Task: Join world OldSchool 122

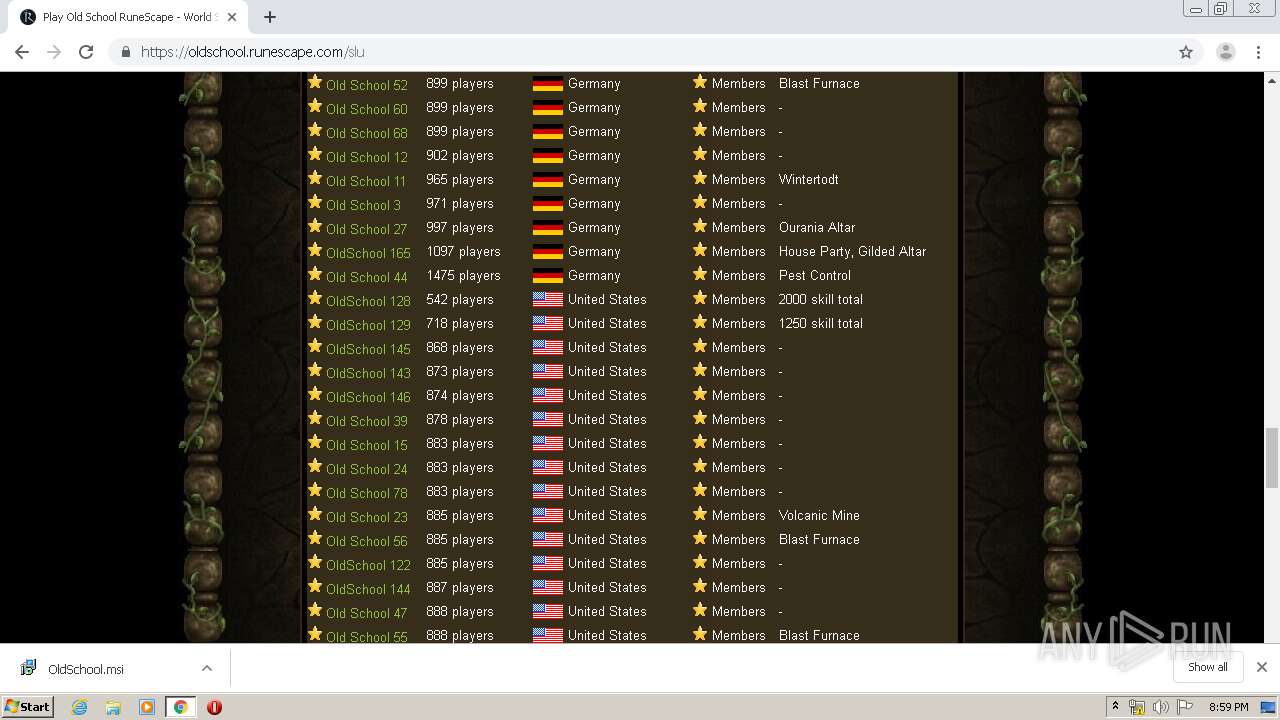Action: pyautogui.click(x=368, y=565)
